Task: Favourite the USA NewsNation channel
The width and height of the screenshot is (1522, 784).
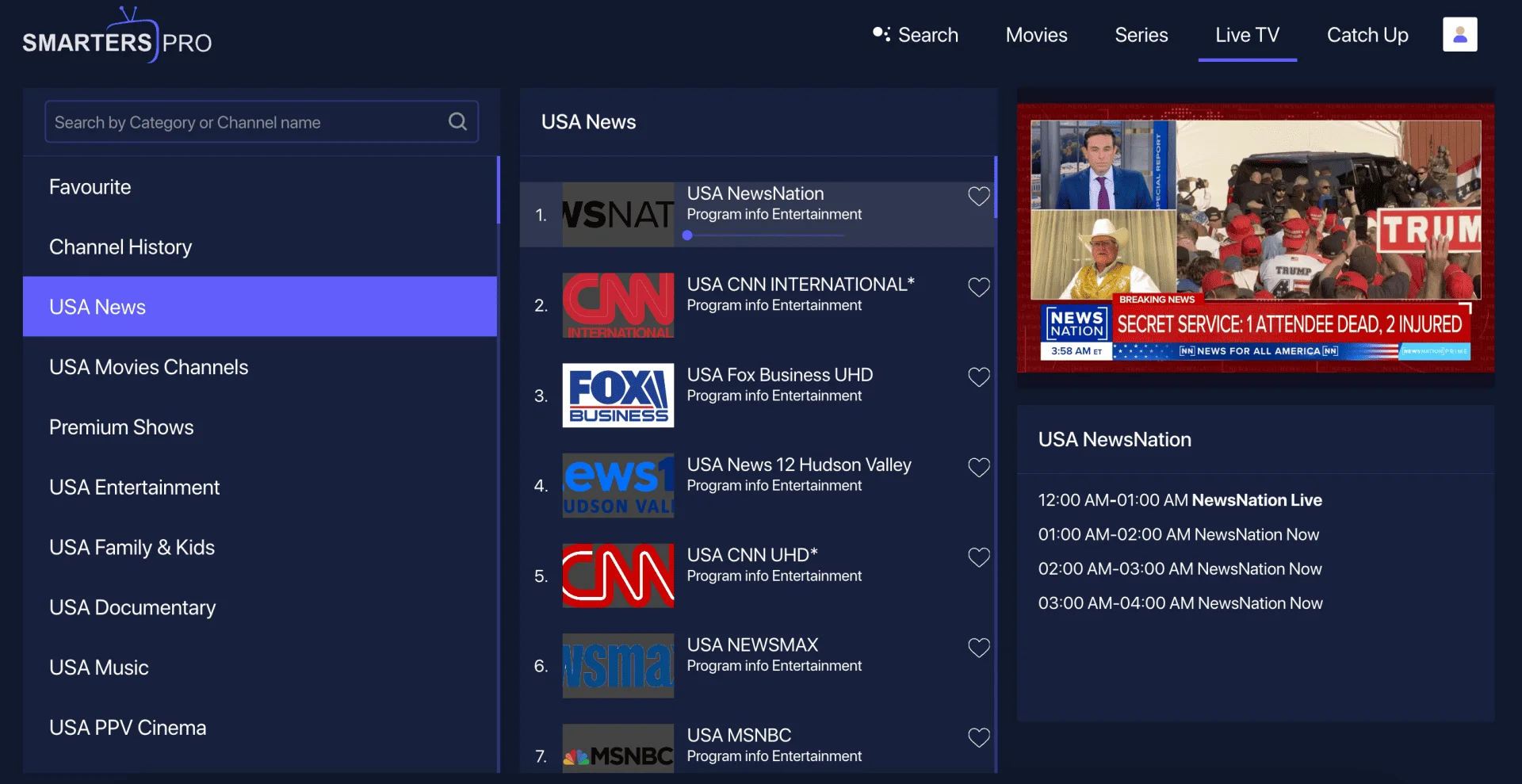Action: click(979, 197)
